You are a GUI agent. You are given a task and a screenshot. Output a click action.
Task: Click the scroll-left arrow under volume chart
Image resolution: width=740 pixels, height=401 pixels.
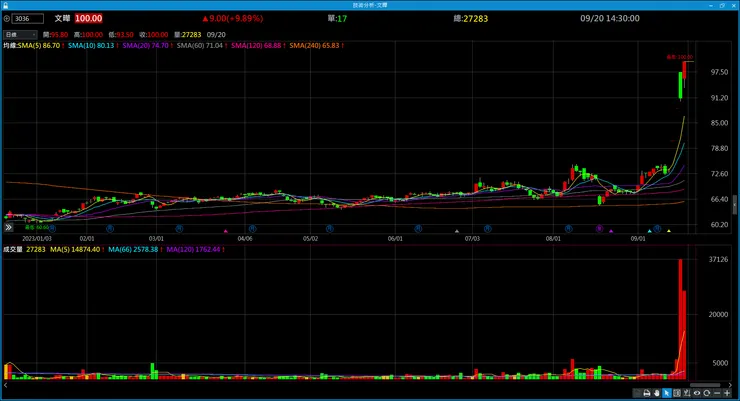coord(5,385)
